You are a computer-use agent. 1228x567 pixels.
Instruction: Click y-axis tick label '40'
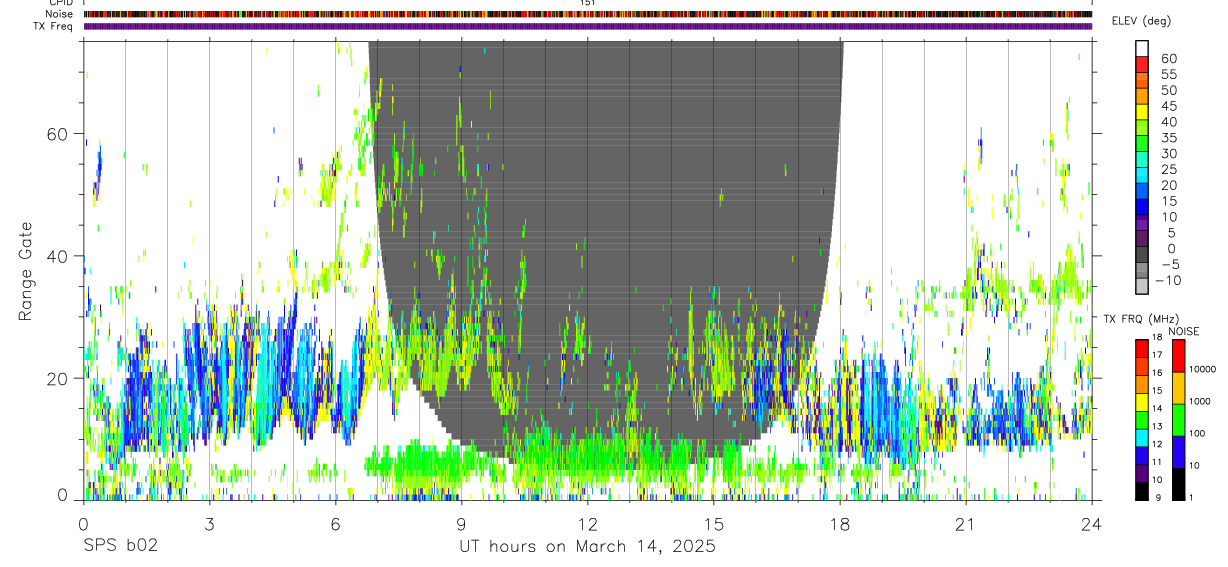58,256
